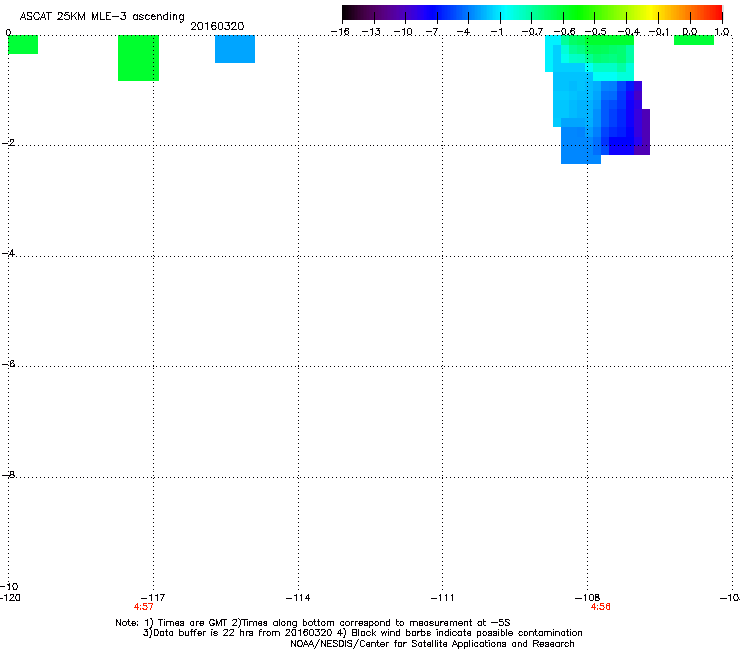
Task: Click the note line starting 'Note: 1) Times are GMT'
Action: 312,623
